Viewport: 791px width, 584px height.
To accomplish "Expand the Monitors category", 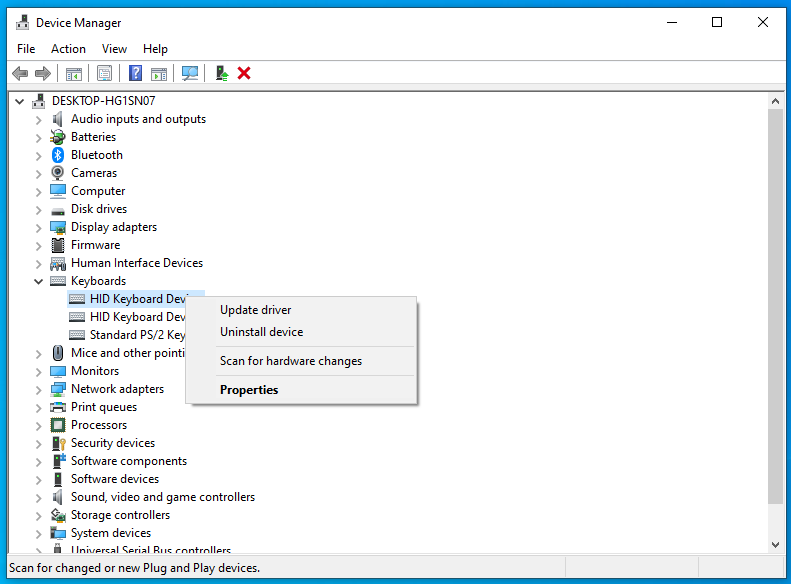I will [x=39, y=372].
